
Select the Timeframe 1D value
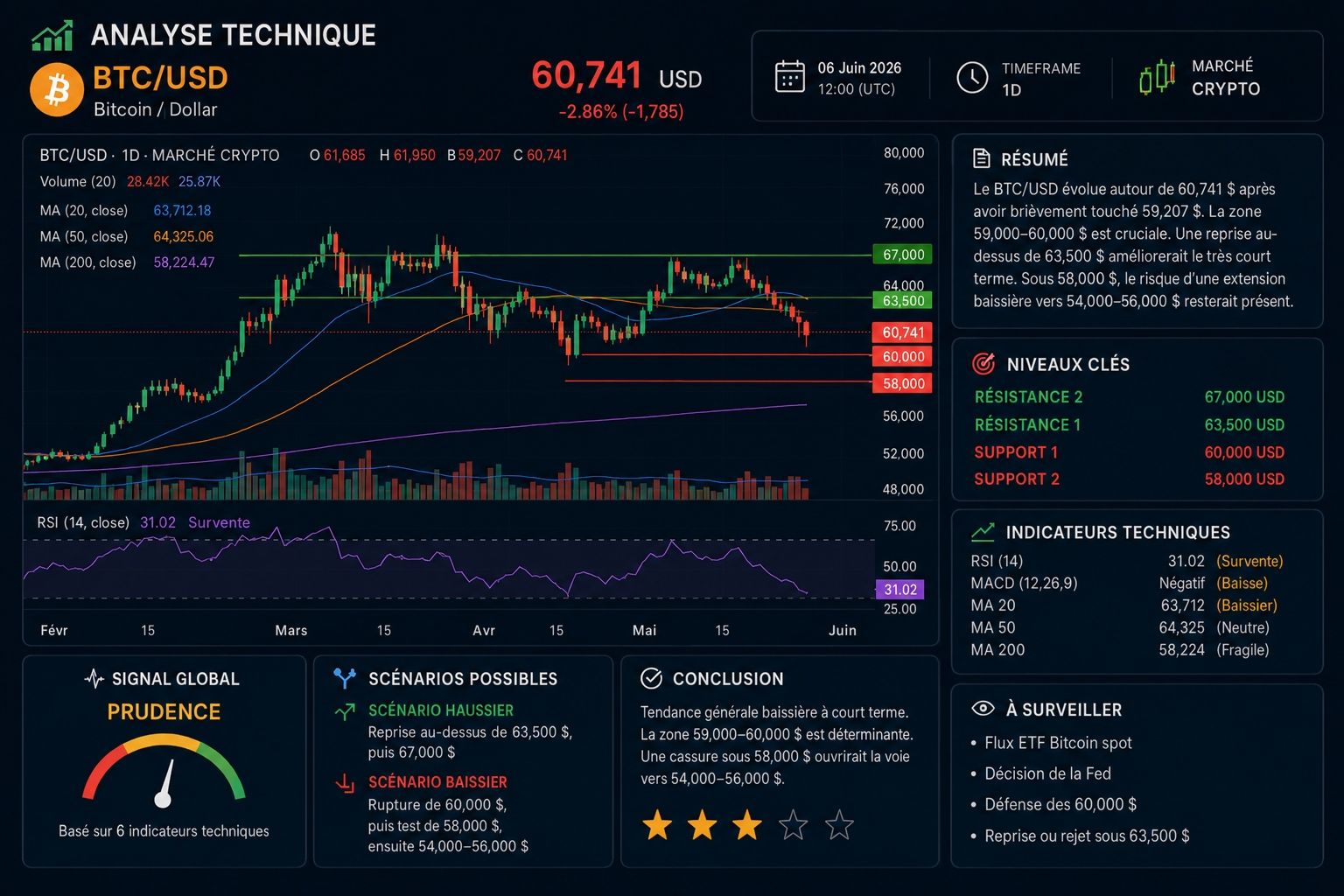coord(1011,90)
